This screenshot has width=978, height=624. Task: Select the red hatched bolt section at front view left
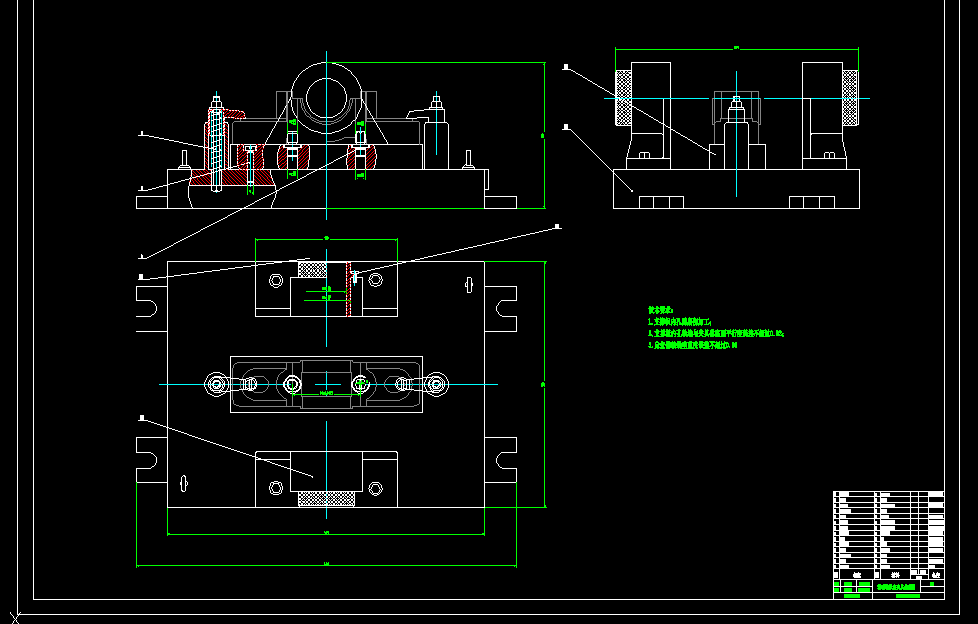(217, 150)
